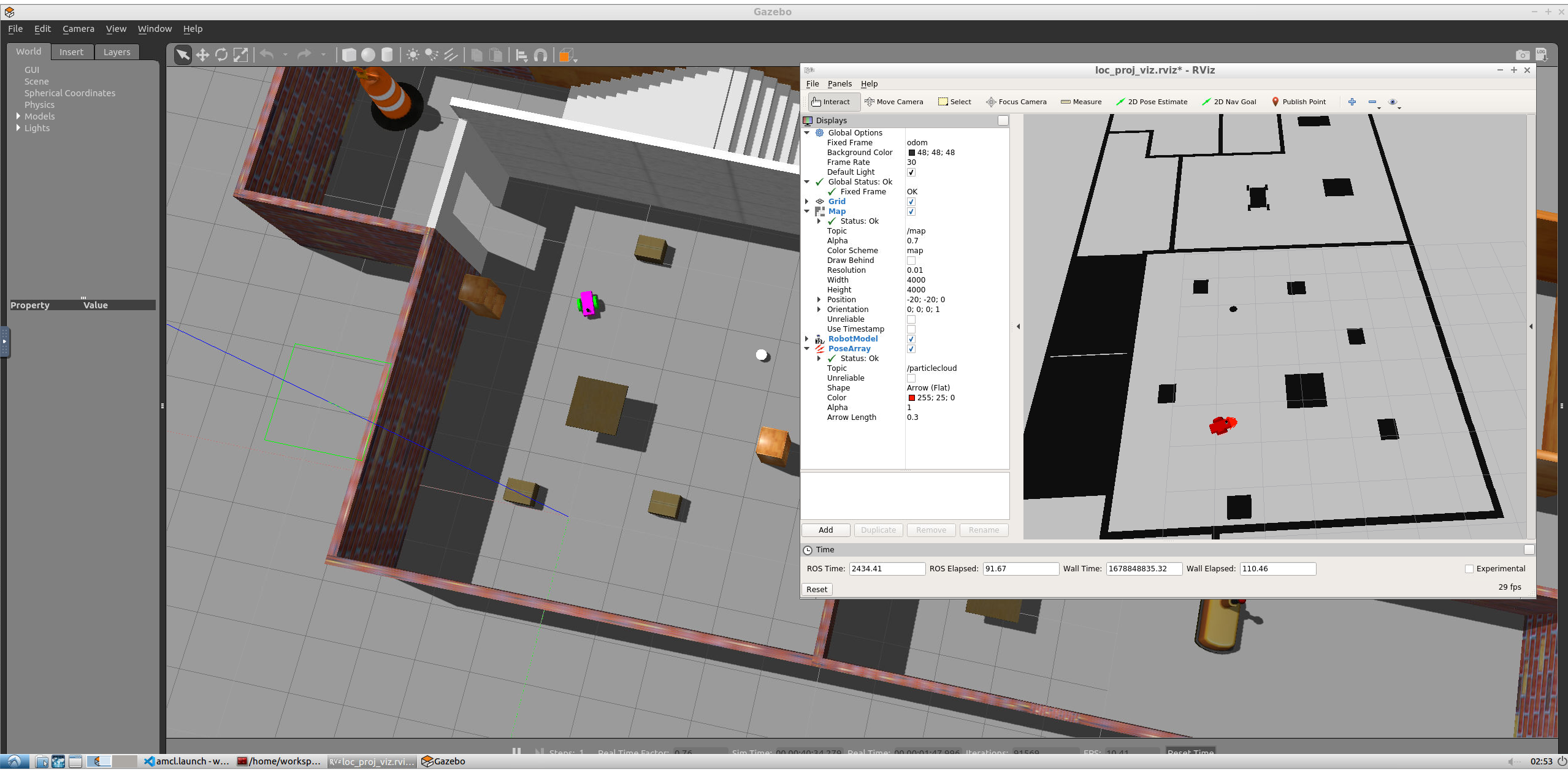This screenshot has height=773, width=1568.
Task: Expand the Grid display entry
Action: coord(807,202)
